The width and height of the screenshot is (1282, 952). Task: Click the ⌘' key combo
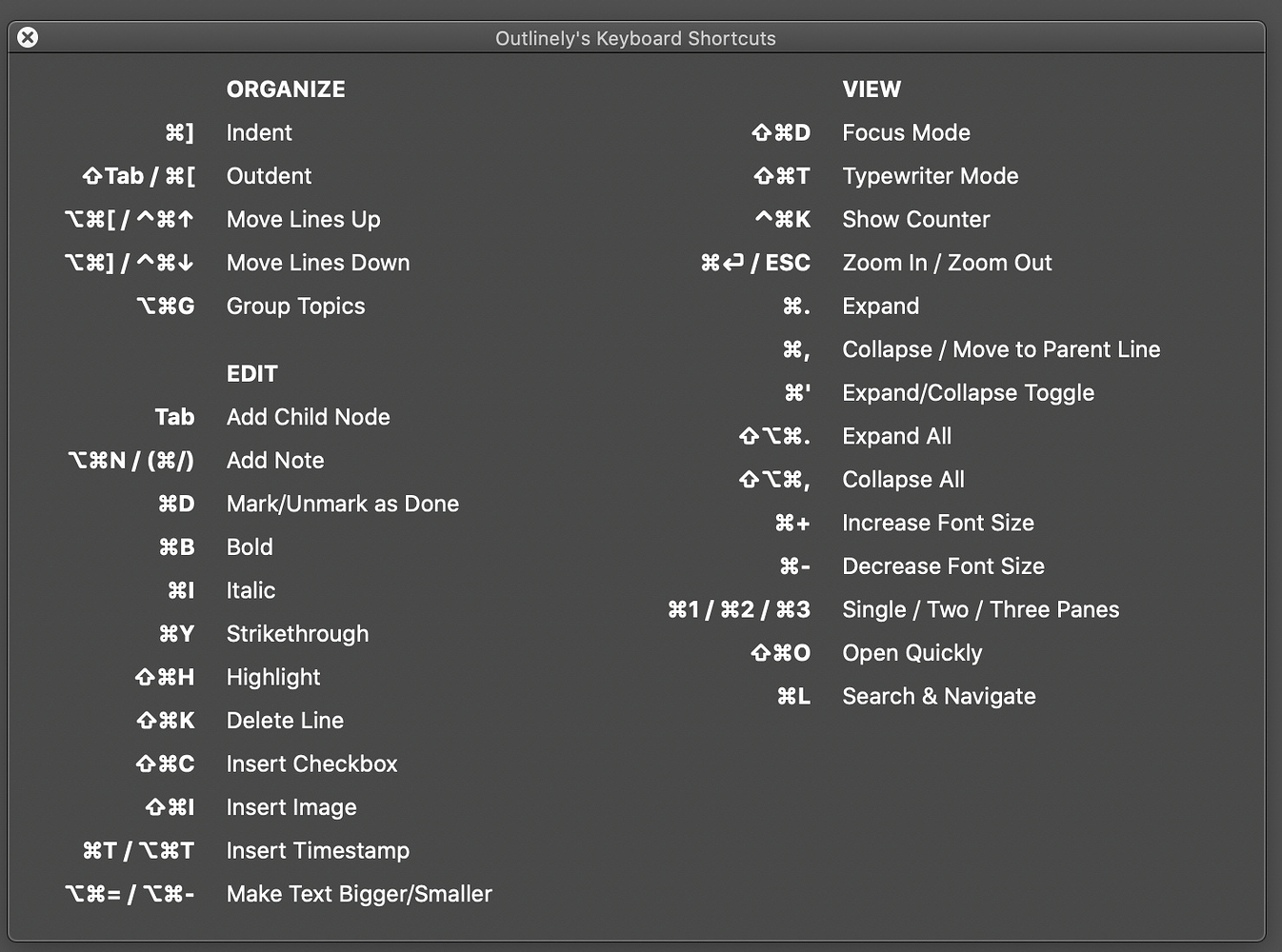coord(797,393)
